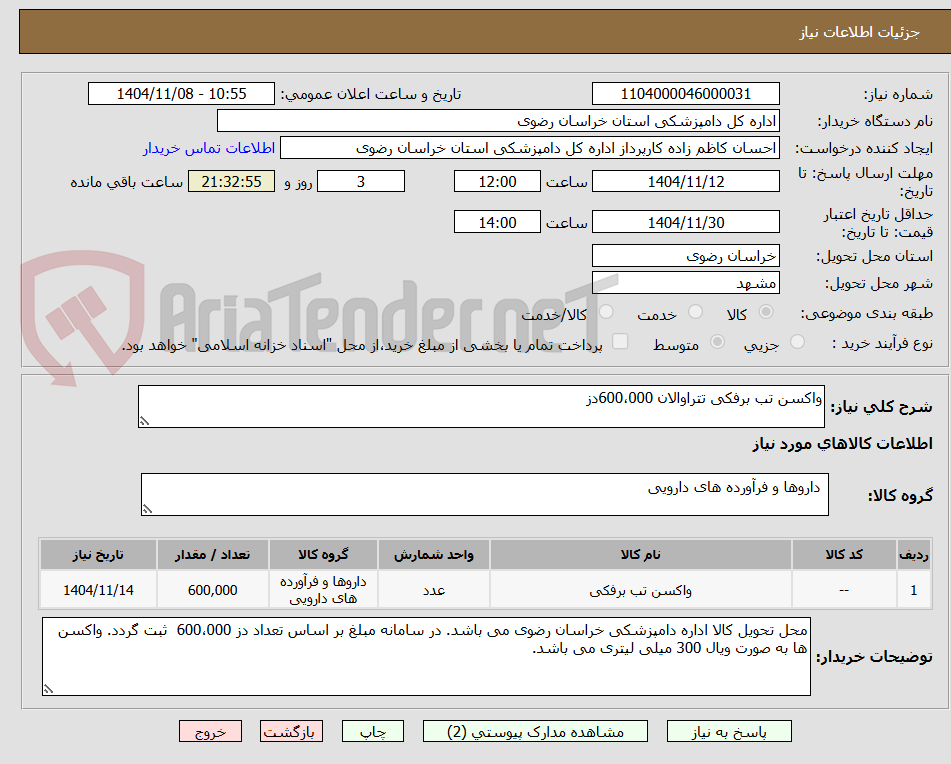Click the طبقه بندی موضوعی label
The height and width of the screenshot is (764, 951).
coord(867,313)
